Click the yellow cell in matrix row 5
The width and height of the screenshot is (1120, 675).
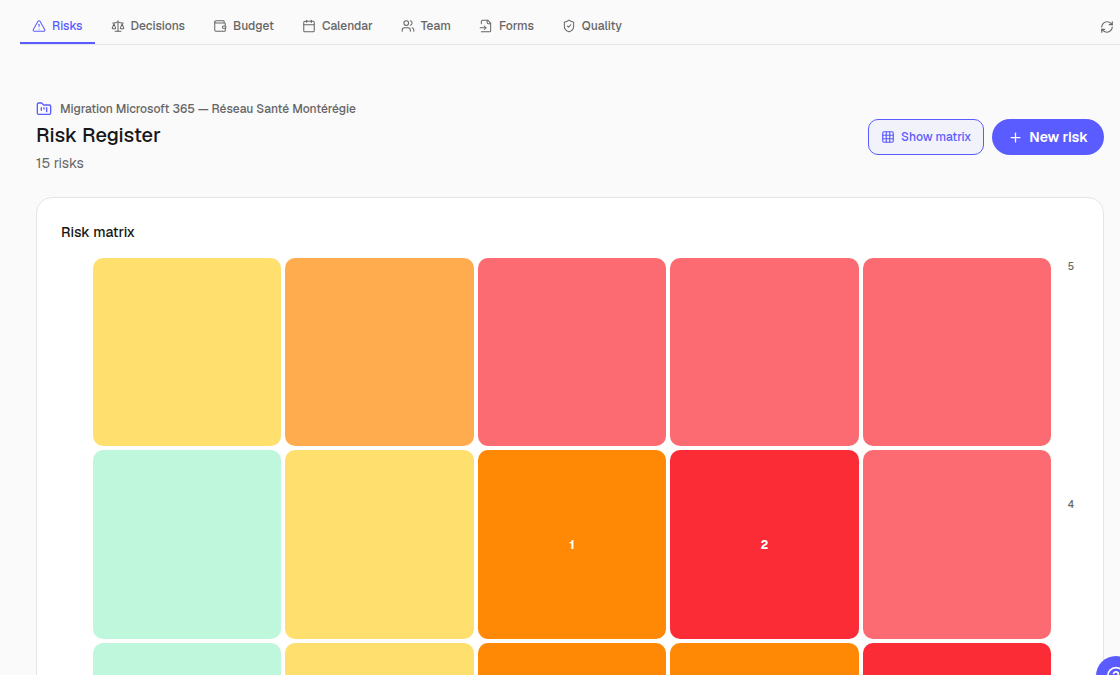click(186, 351)
